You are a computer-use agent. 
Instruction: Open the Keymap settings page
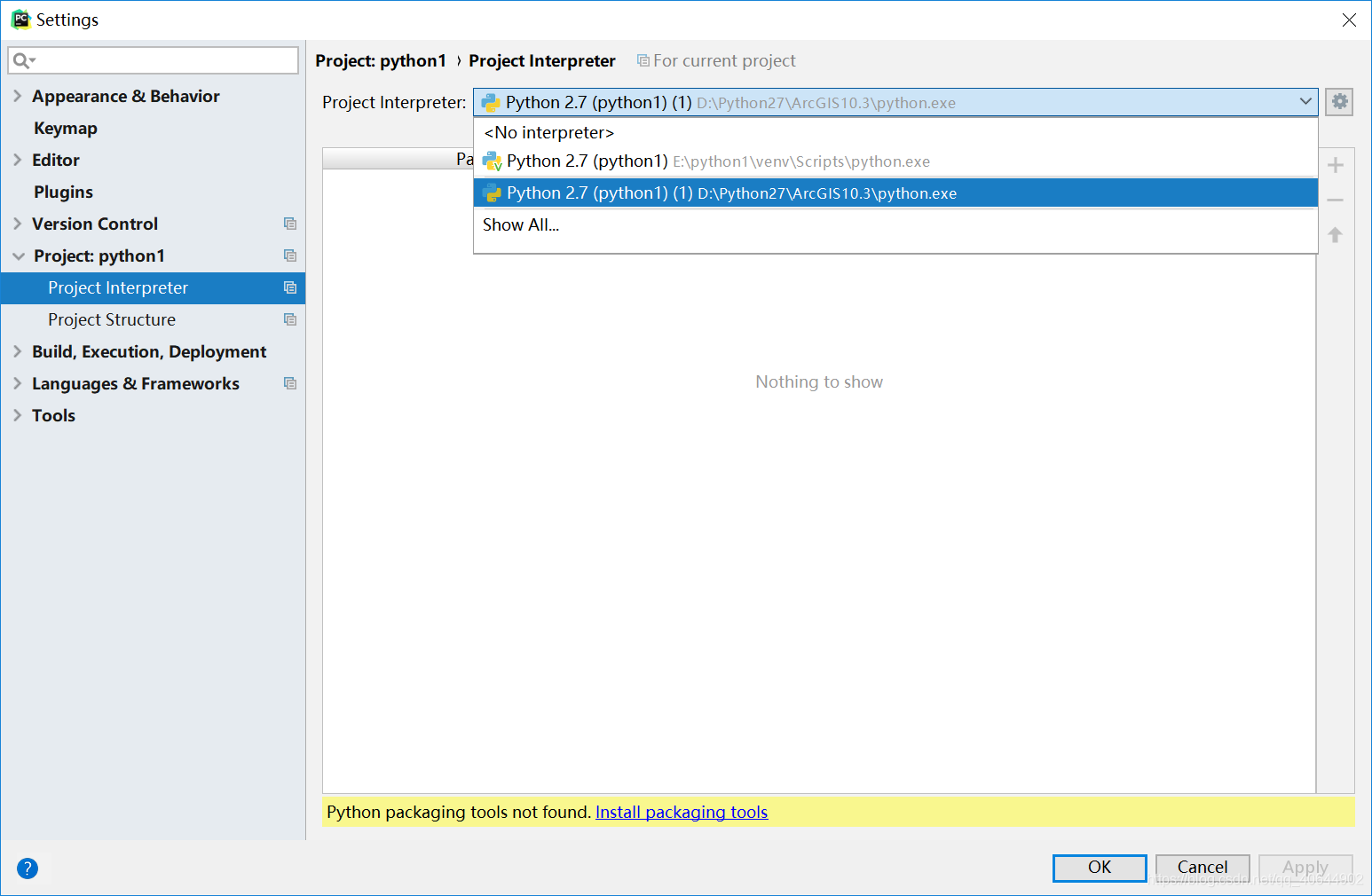(x=66, y=128)
